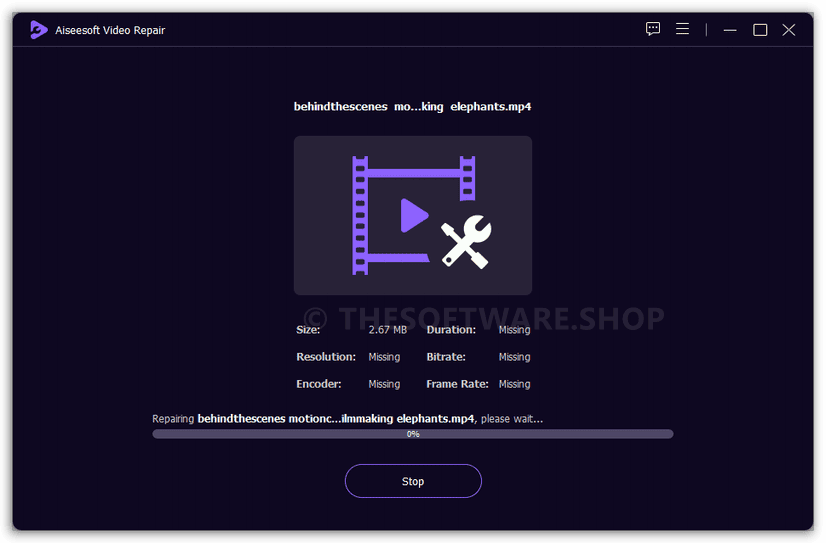Click the video repair filmstrip thumbnail
Screen dimensions: 826x543
pos(412,215)
